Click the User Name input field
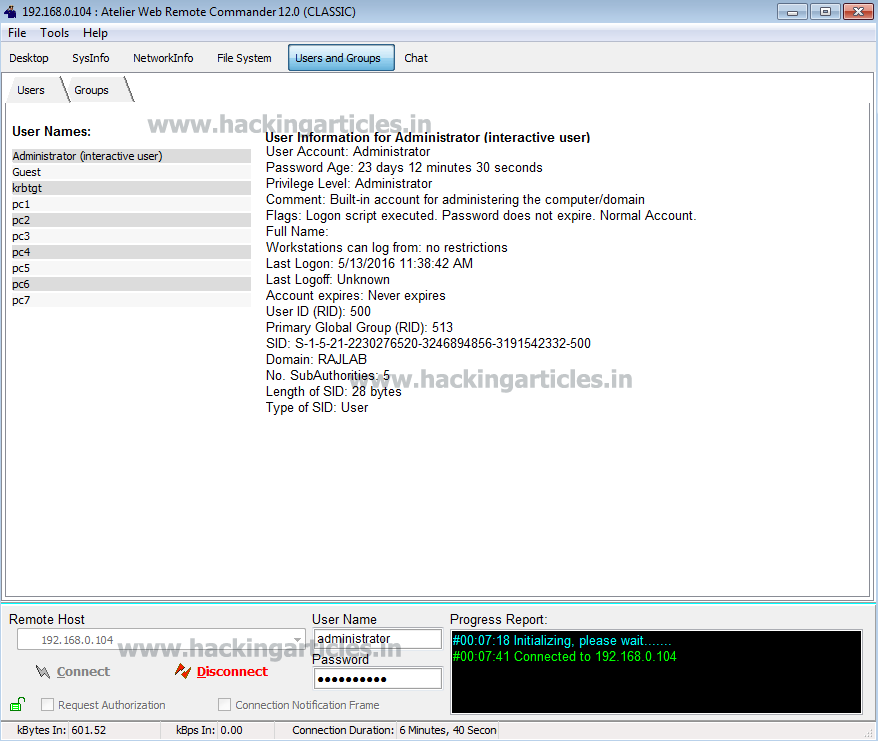Viewport: 878px width, 741px height. (x=377, y=639)
